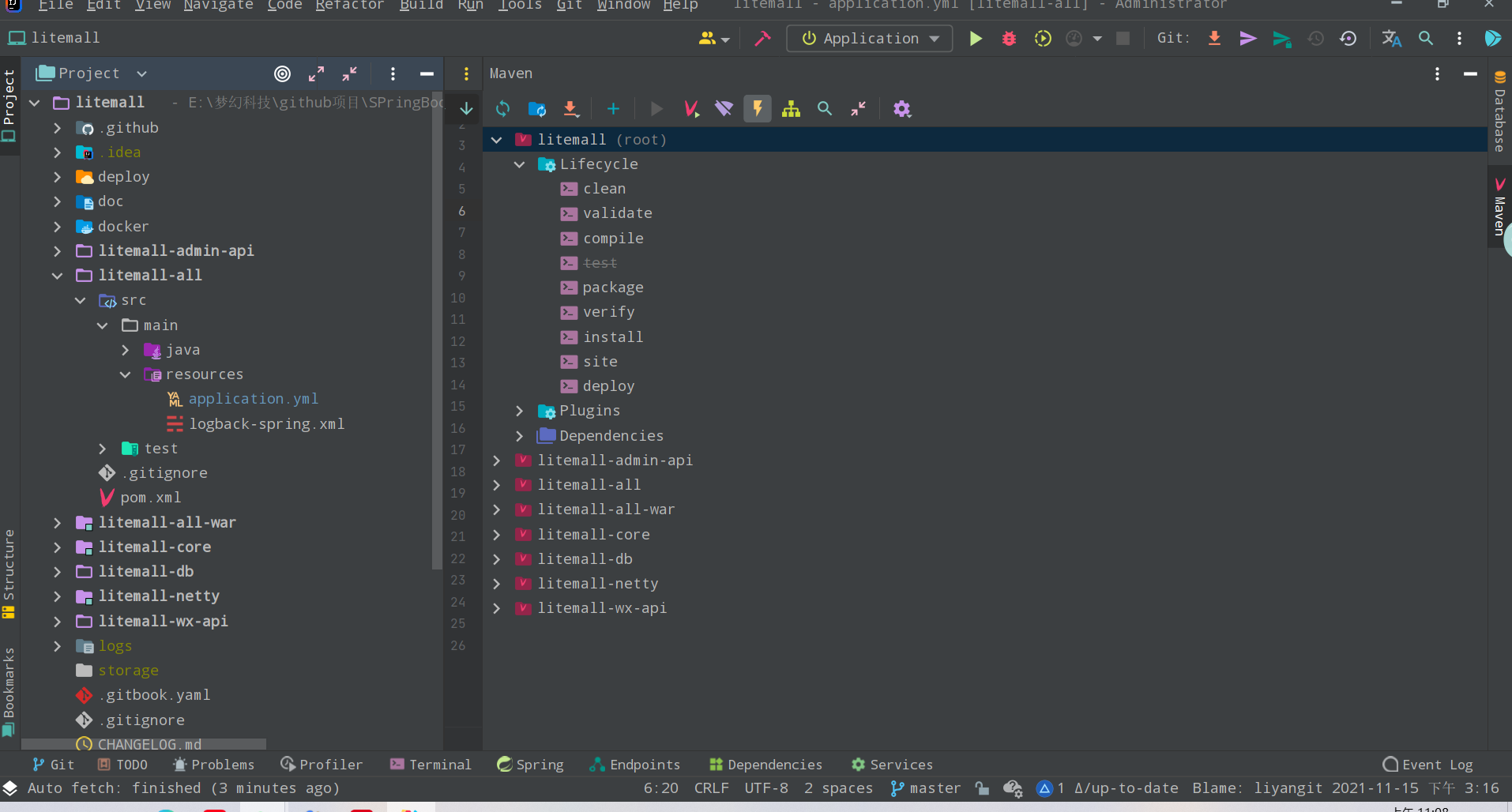Click Execute Maven Goal icon

pyautogui.click(x=691, y=109)
